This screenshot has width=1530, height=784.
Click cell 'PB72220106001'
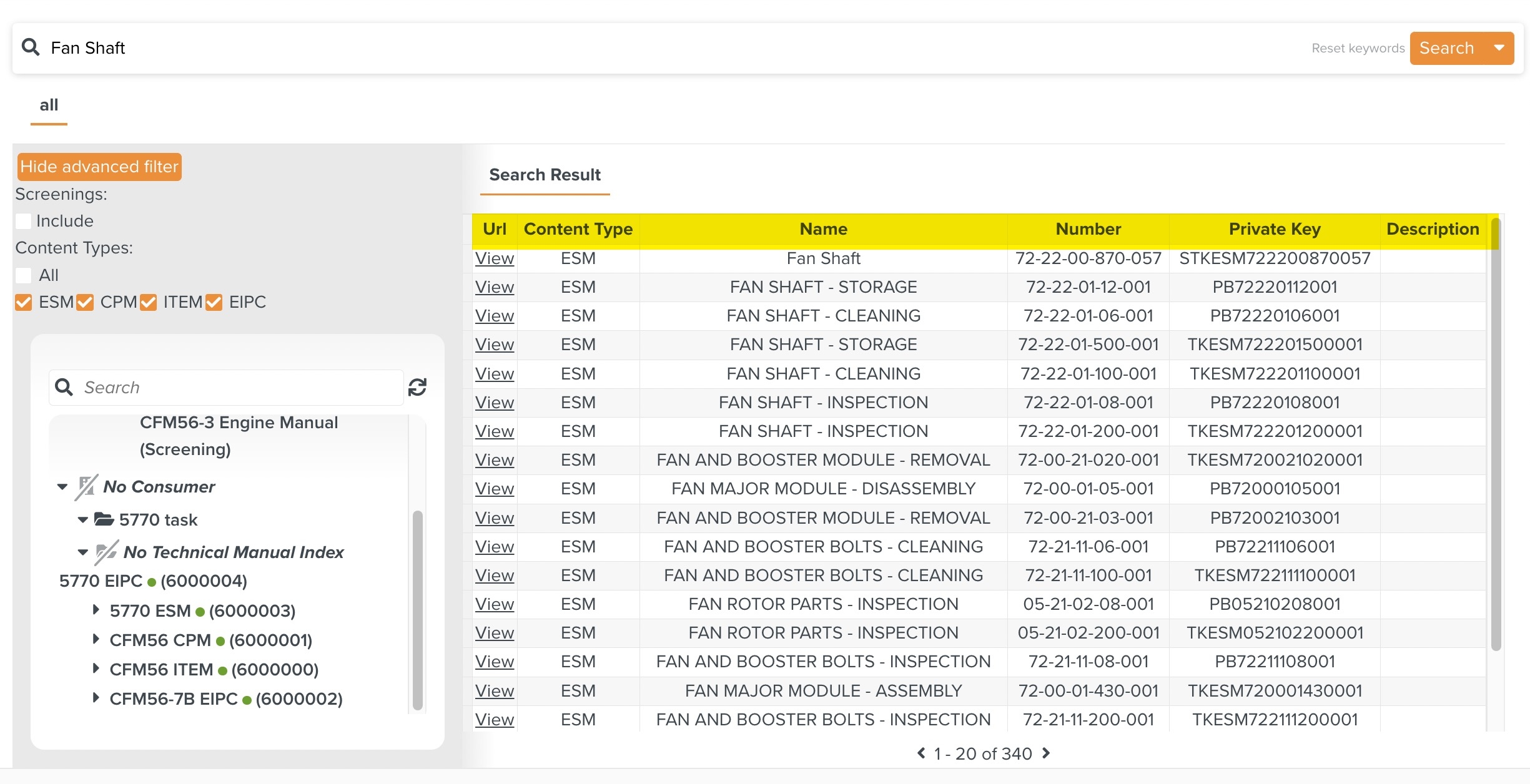tap(1275, 316)
